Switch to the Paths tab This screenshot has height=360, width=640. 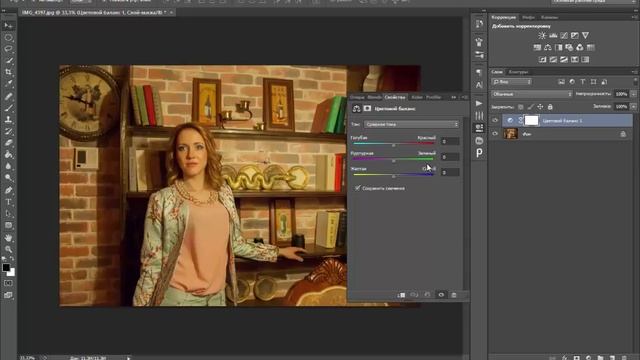tap(519, 72)
